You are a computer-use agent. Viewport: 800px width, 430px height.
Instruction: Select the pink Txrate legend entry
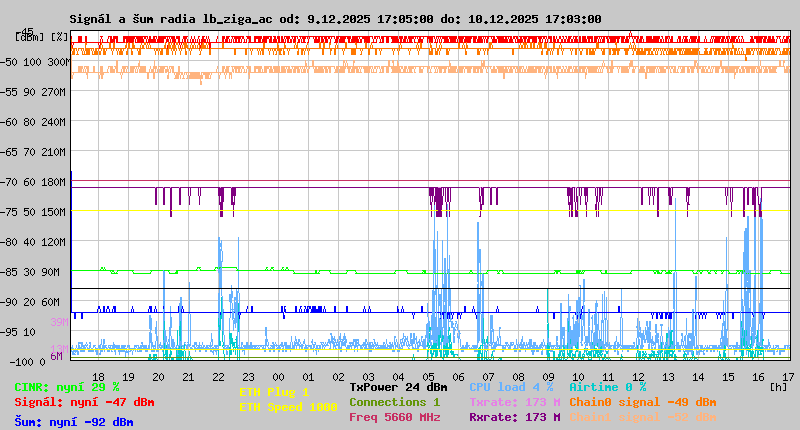(x=514, y=402)
